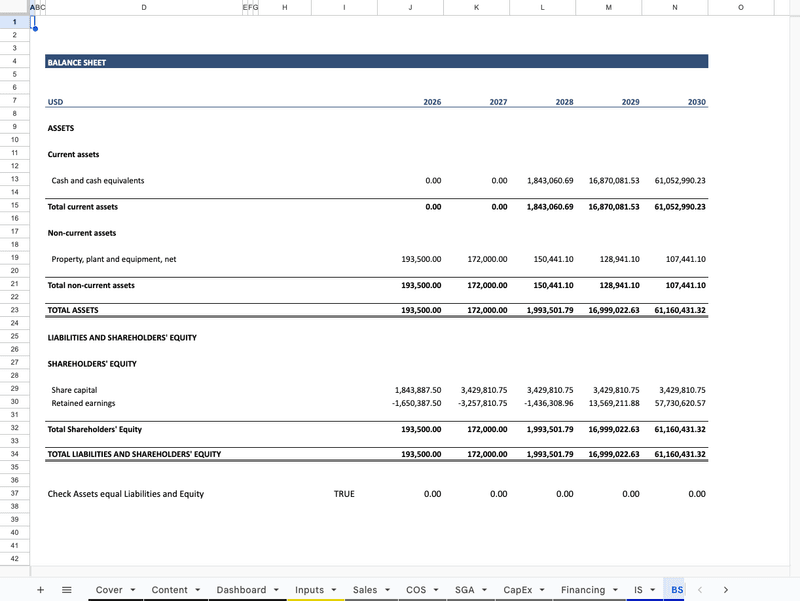Open the Content sheet tab
Viewport: 800px width, 601px height.
click(x=169, y=590)
